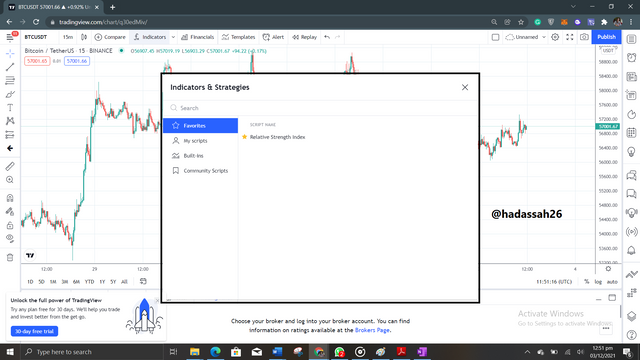Open notifications bell icon
The image size is (640, 360).
(x=631, y=250)
